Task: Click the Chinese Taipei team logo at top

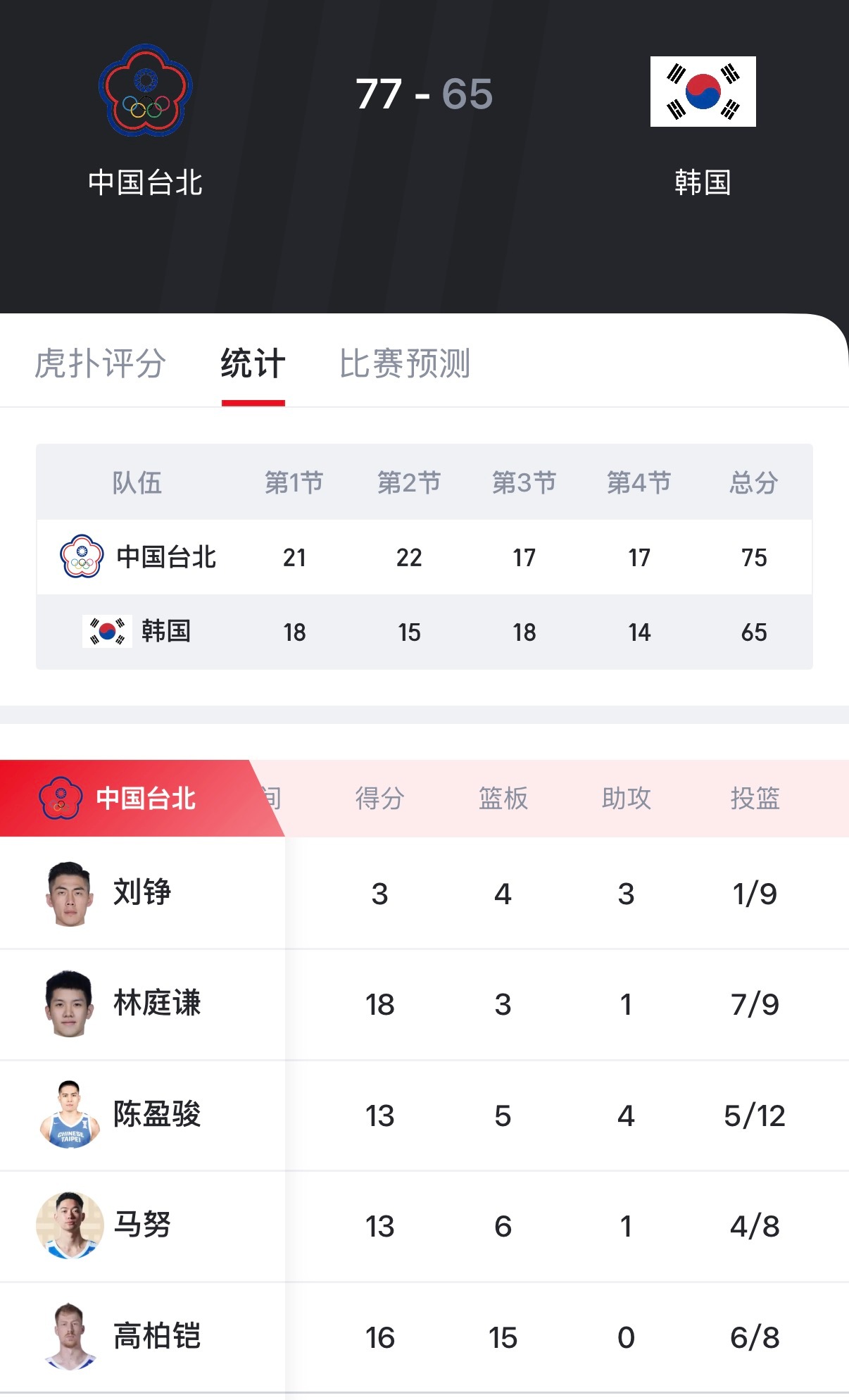Action: tap(144, 94)
